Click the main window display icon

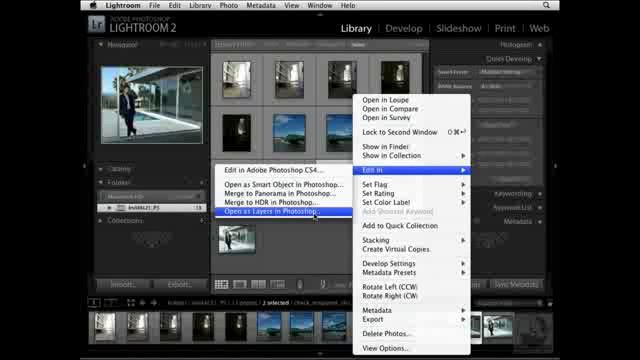point(94,302)
